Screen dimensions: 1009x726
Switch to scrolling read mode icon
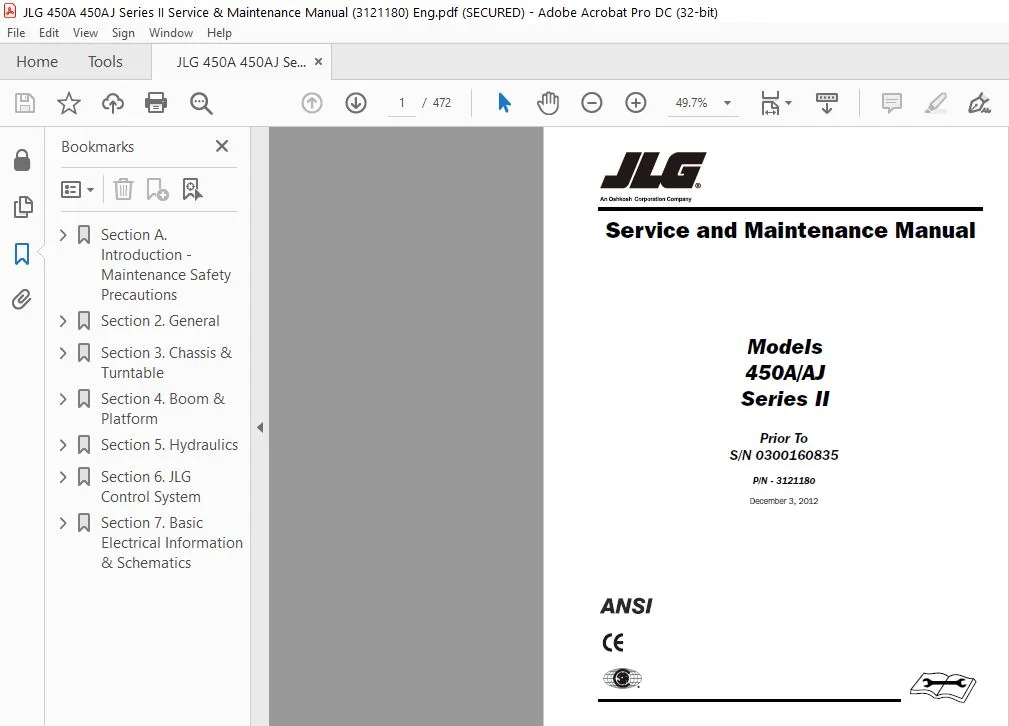827,103
